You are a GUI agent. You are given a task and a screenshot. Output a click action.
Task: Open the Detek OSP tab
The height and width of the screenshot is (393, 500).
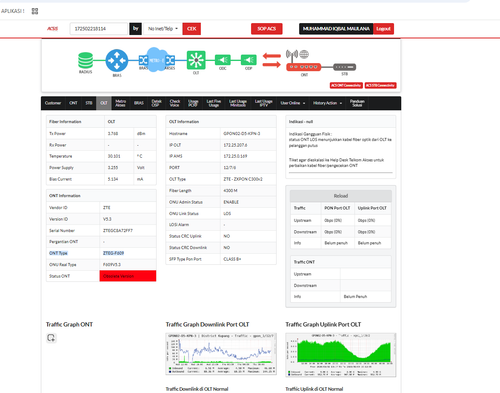[x=156, y=103]
